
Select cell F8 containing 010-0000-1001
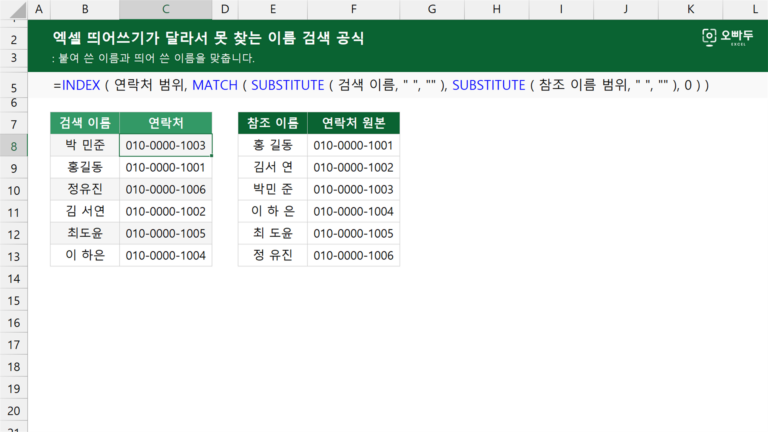pos(353,145)
